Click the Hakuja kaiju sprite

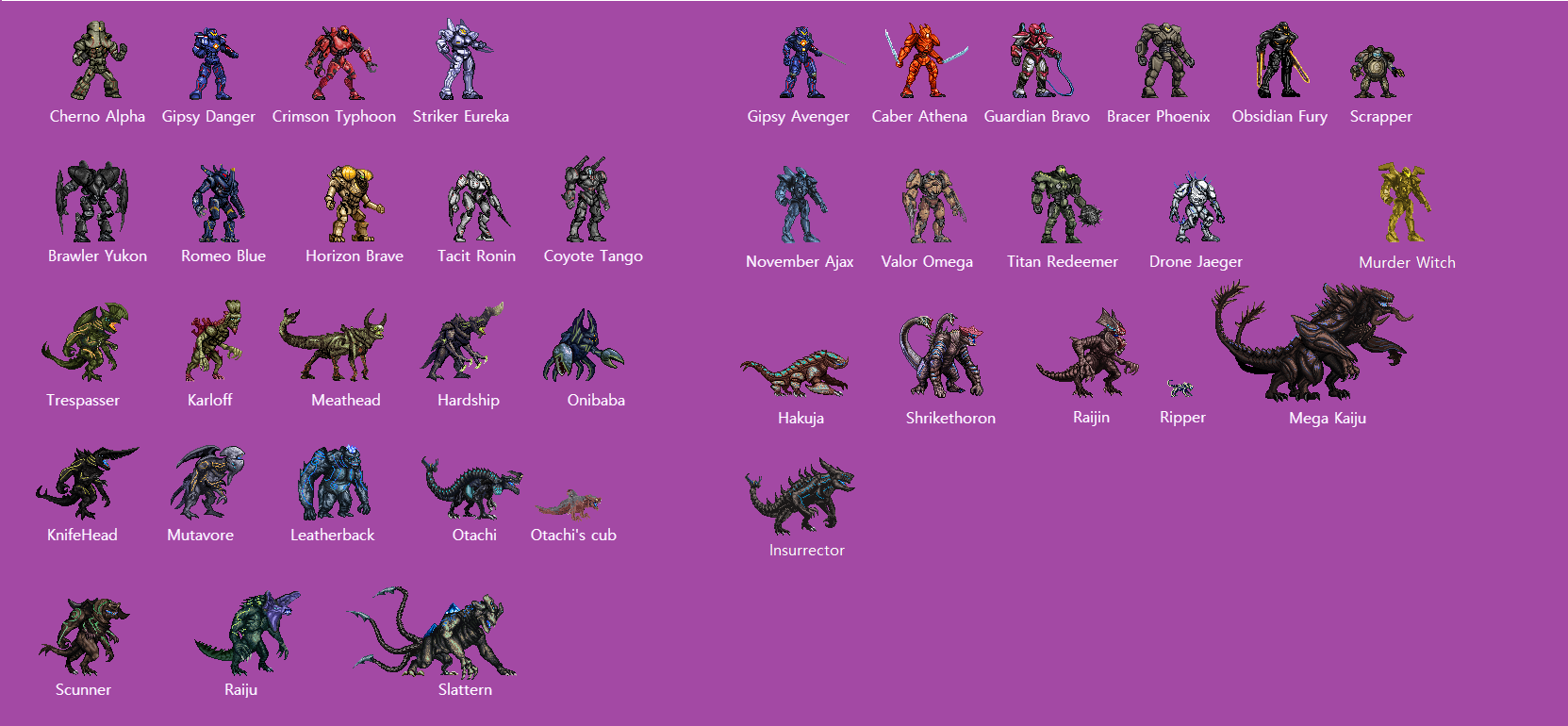click(x=794, y=373)
